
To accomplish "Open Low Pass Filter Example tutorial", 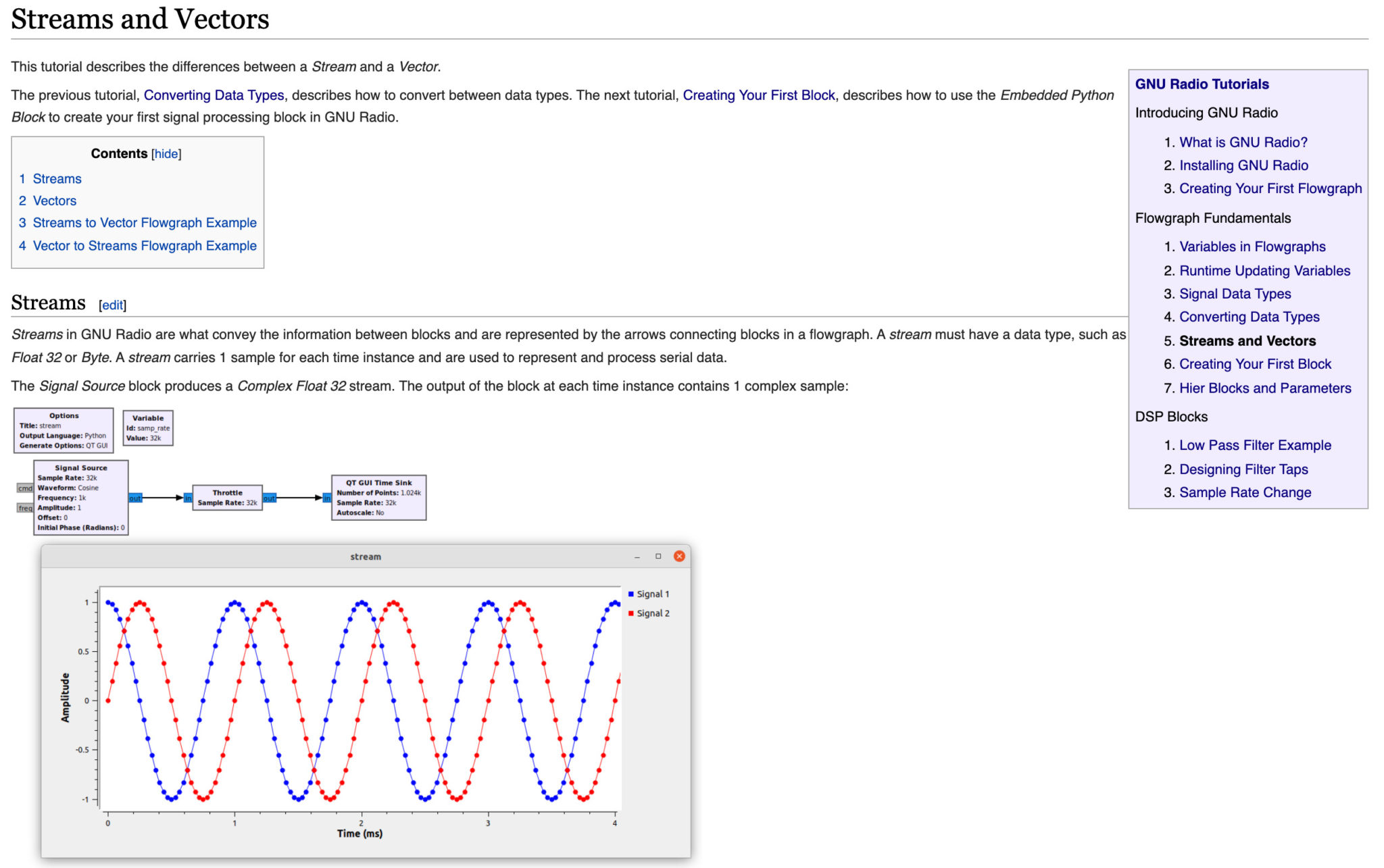I will point(1254,445).
